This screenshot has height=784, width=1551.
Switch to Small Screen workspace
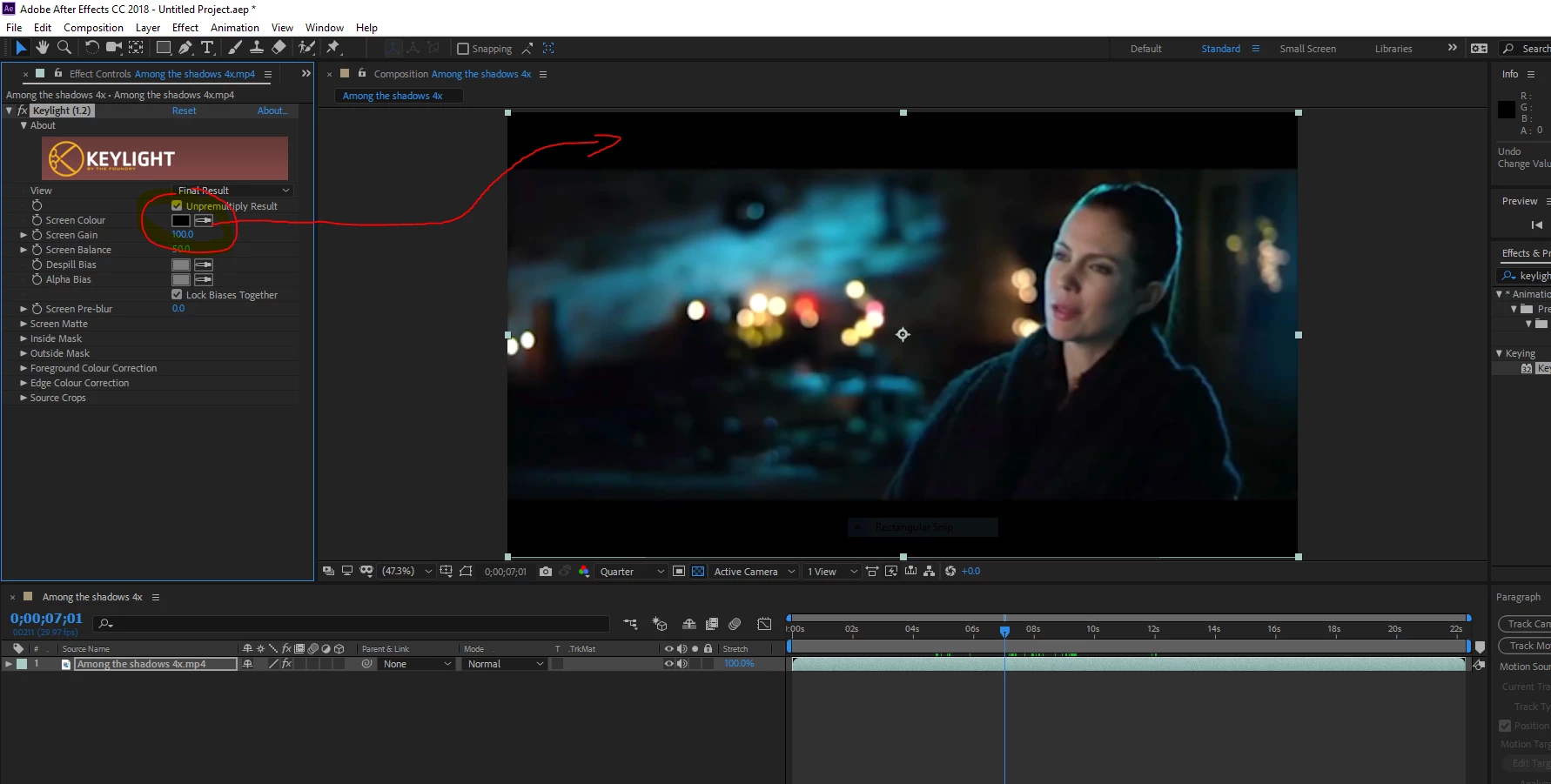click(1307, 49)
